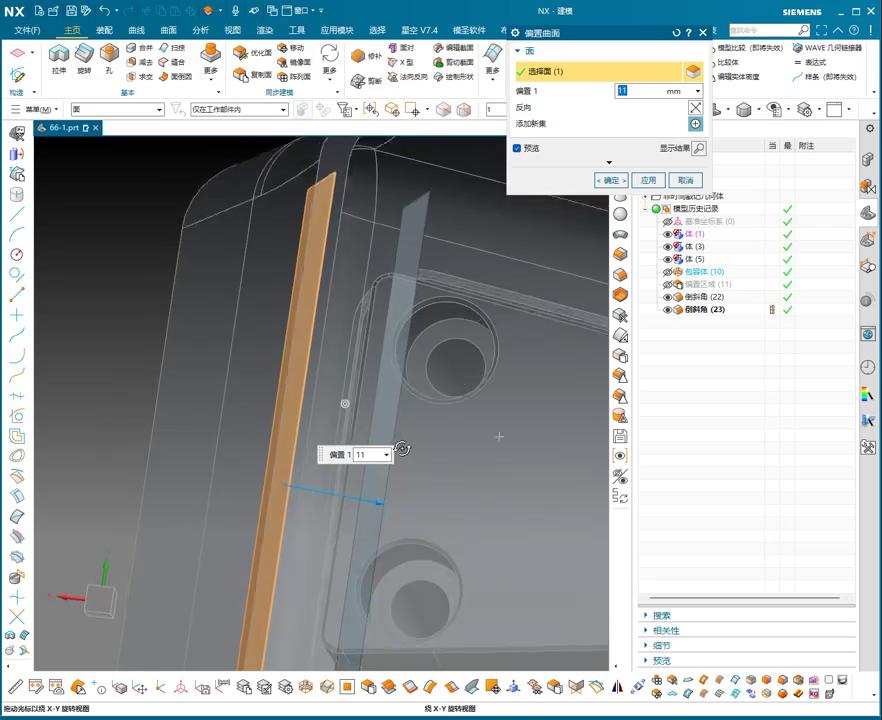Open the 分析 ribbon tab
This screenshot has width=882, height=720.
click(x=200, y=30)
